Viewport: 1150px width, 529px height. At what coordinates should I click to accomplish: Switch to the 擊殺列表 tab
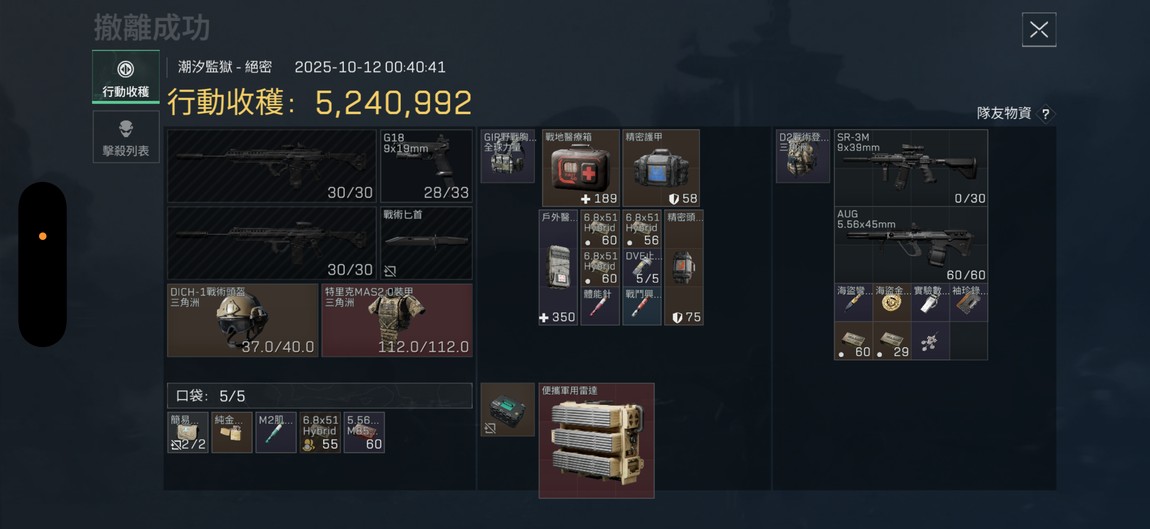coord(125,137)
